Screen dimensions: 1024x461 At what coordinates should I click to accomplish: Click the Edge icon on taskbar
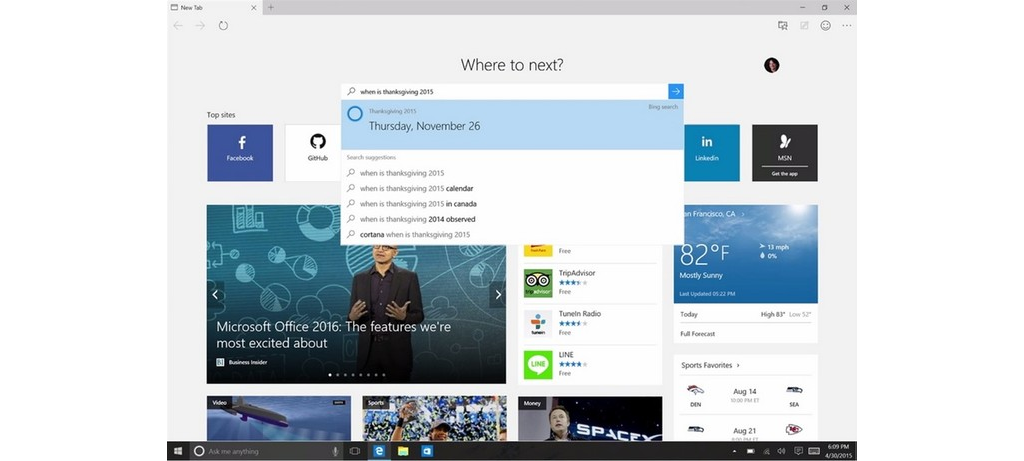(x=379, y=451)
